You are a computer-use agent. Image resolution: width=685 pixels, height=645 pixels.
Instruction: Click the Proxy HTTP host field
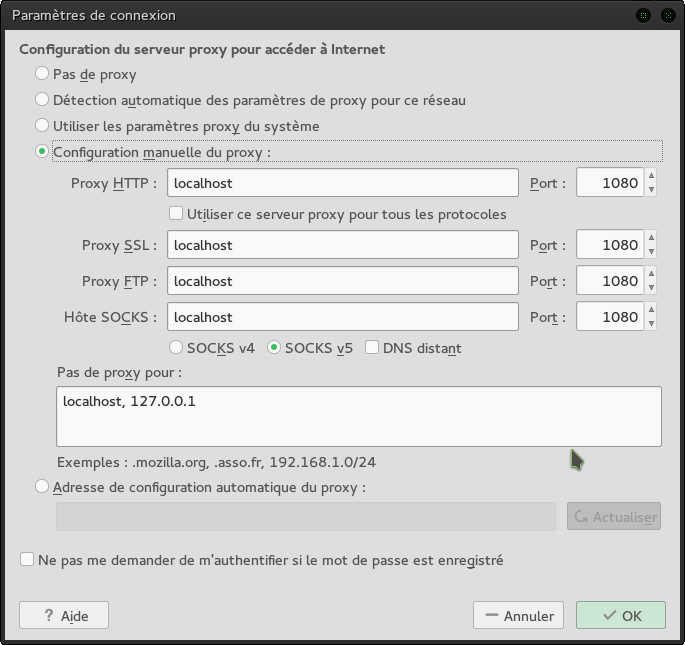click(342, 183)
